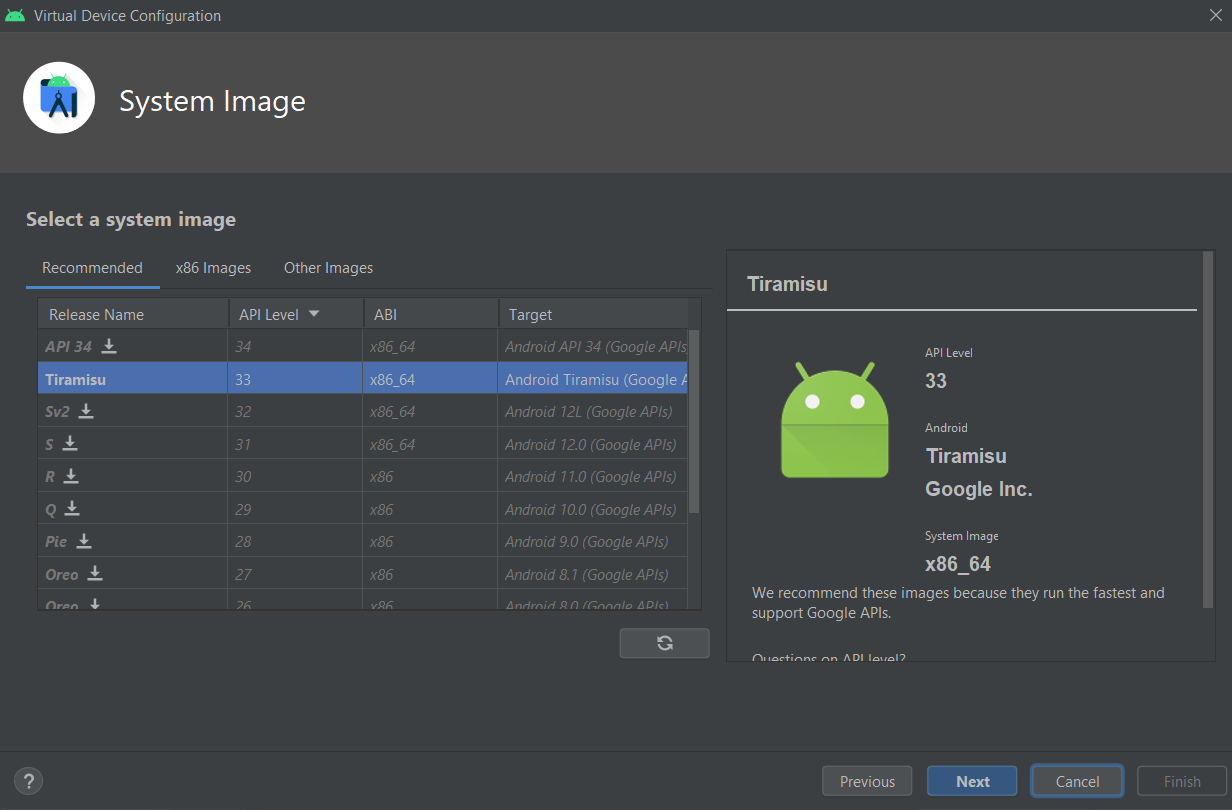Click the Cancel button
This screenshot has height=810, width=1232.
pos(1077,782)
